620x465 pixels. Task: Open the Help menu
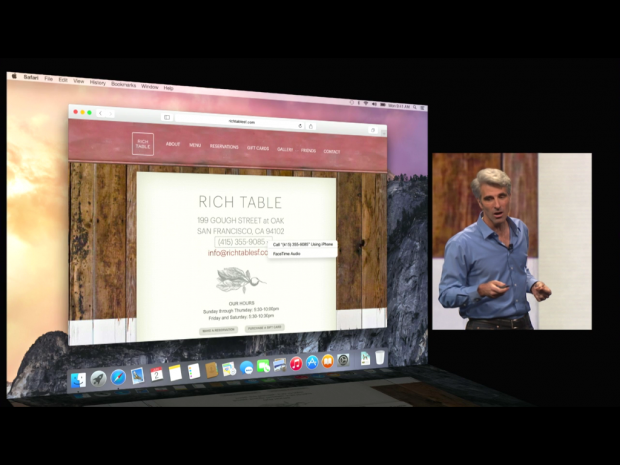[x=168, y=88]
